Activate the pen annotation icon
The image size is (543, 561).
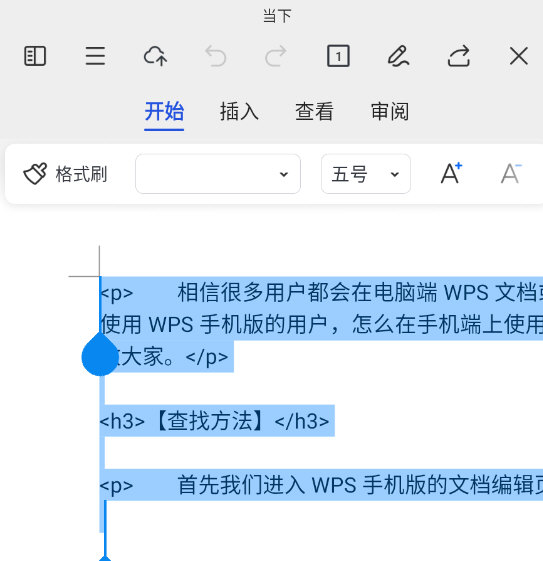398,56
